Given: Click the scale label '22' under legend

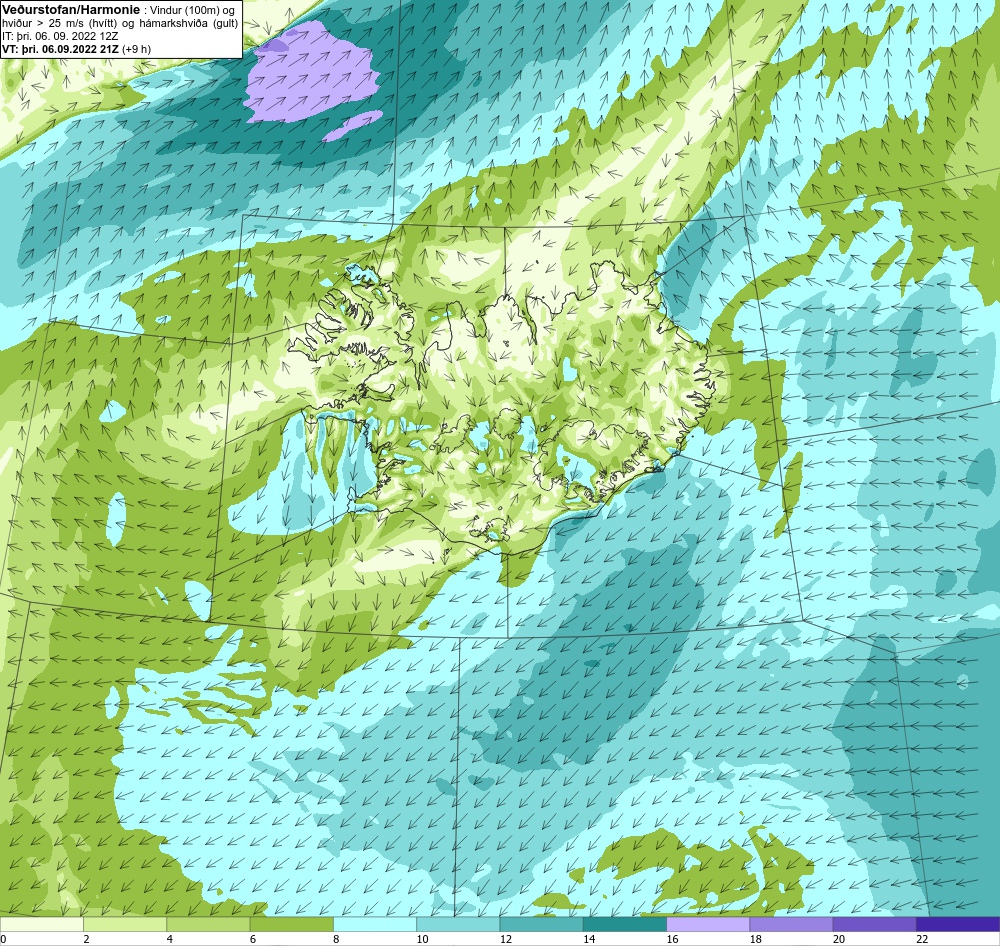Looking at the screenshot, I should point(922,939).
